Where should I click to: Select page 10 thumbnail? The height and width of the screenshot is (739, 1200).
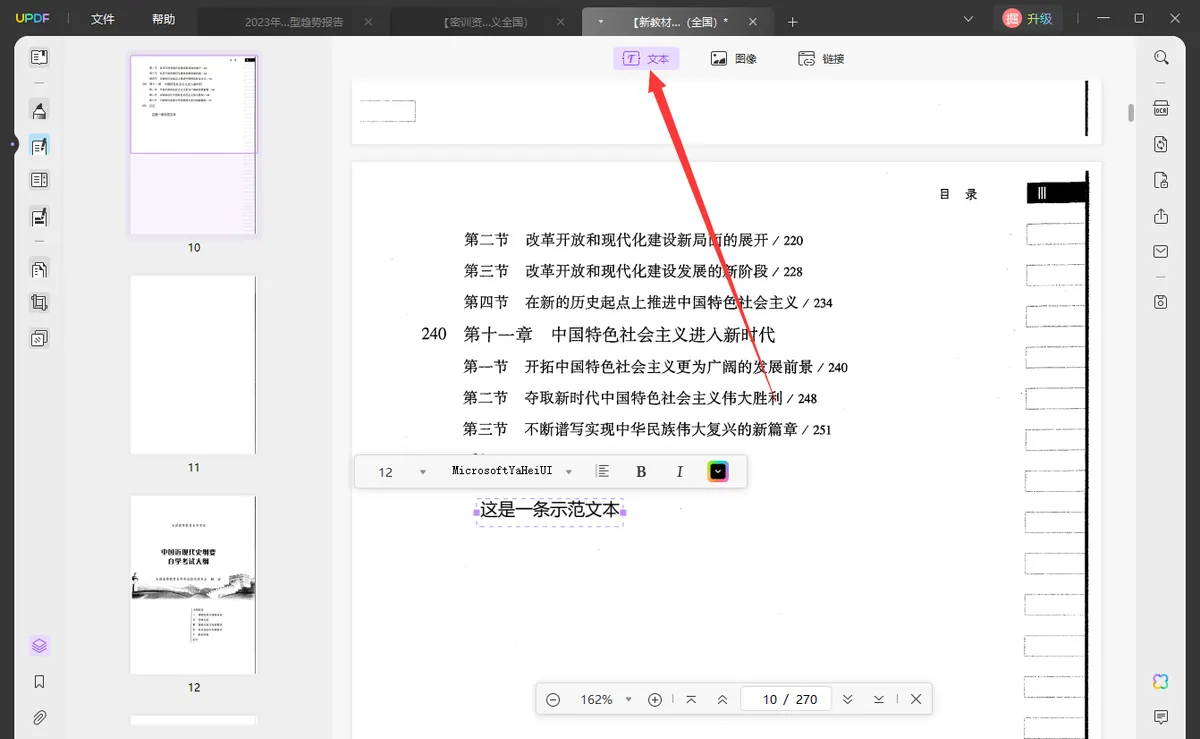[193, 144]
